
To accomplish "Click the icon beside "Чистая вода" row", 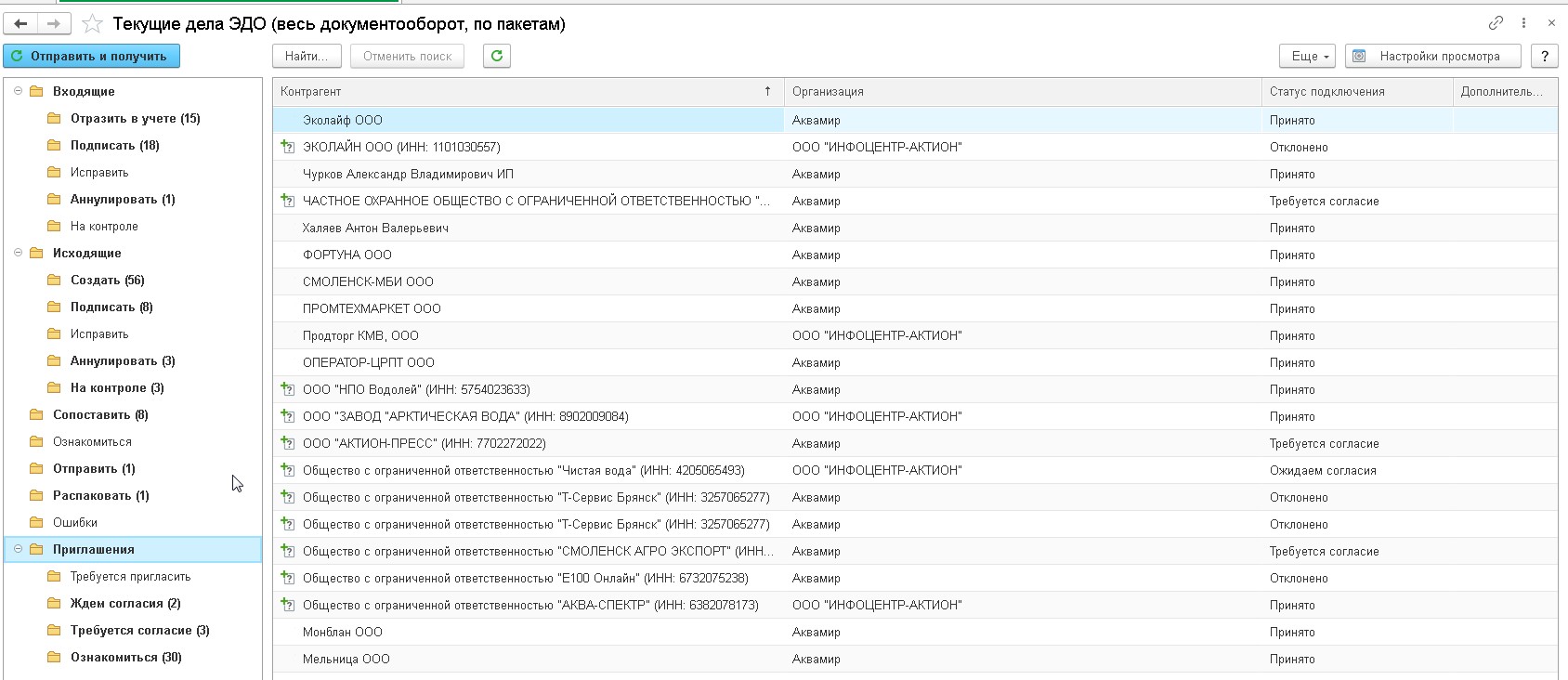I will 288,470.
